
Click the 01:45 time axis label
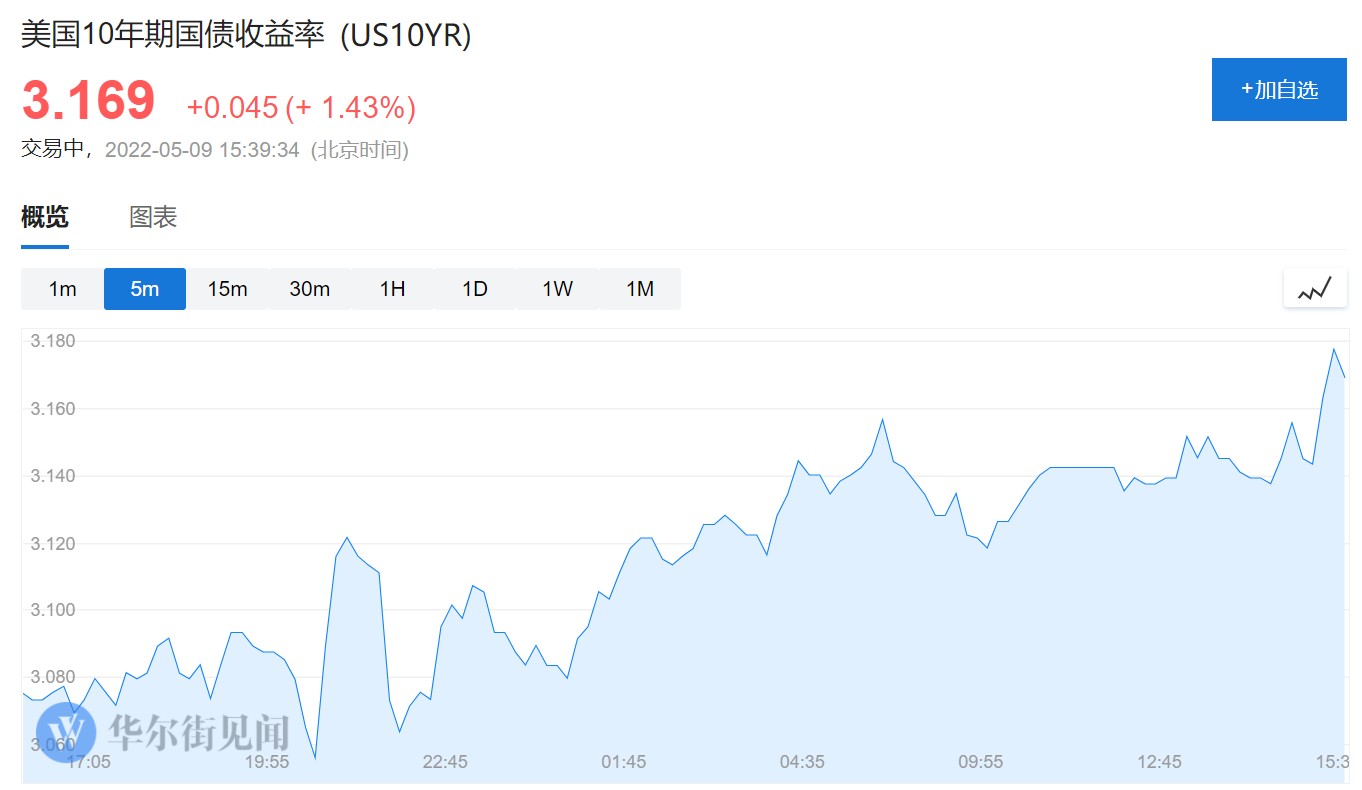623,762
